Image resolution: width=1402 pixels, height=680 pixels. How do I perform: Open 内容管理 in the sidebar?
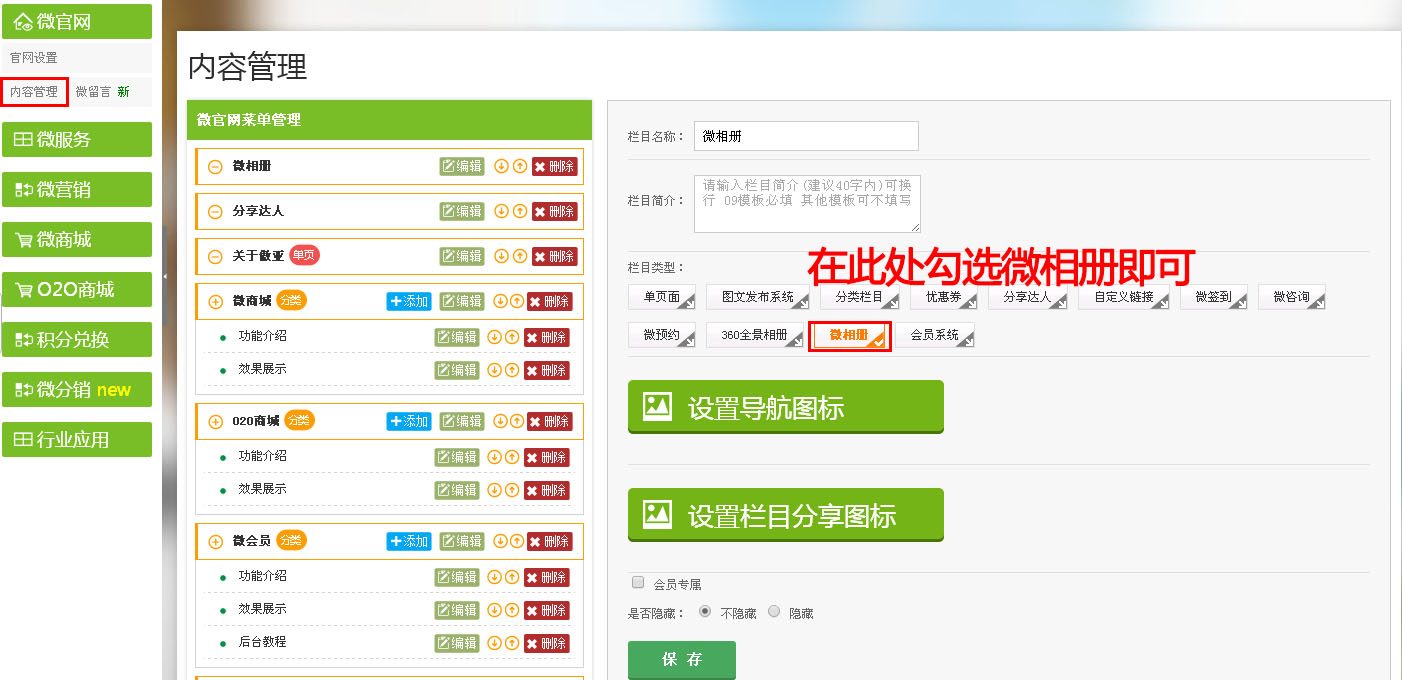coord(34,92)
